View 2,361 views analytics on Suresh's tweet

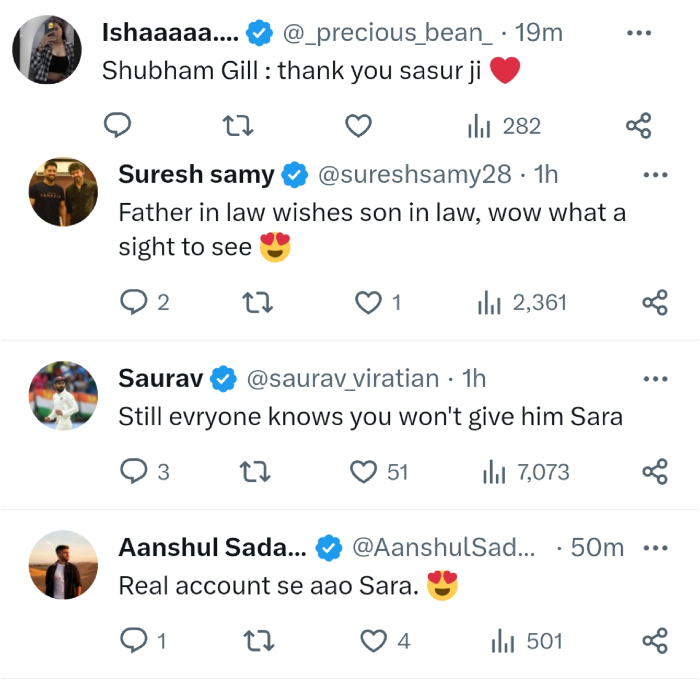tap(522, 302)
